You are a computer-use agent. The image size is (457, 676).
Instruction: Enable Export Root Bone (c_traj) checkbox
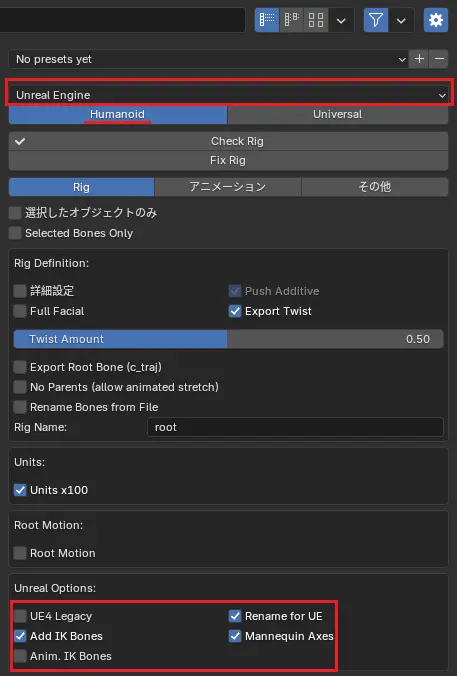pyautogui.click(x=20, y=367)
